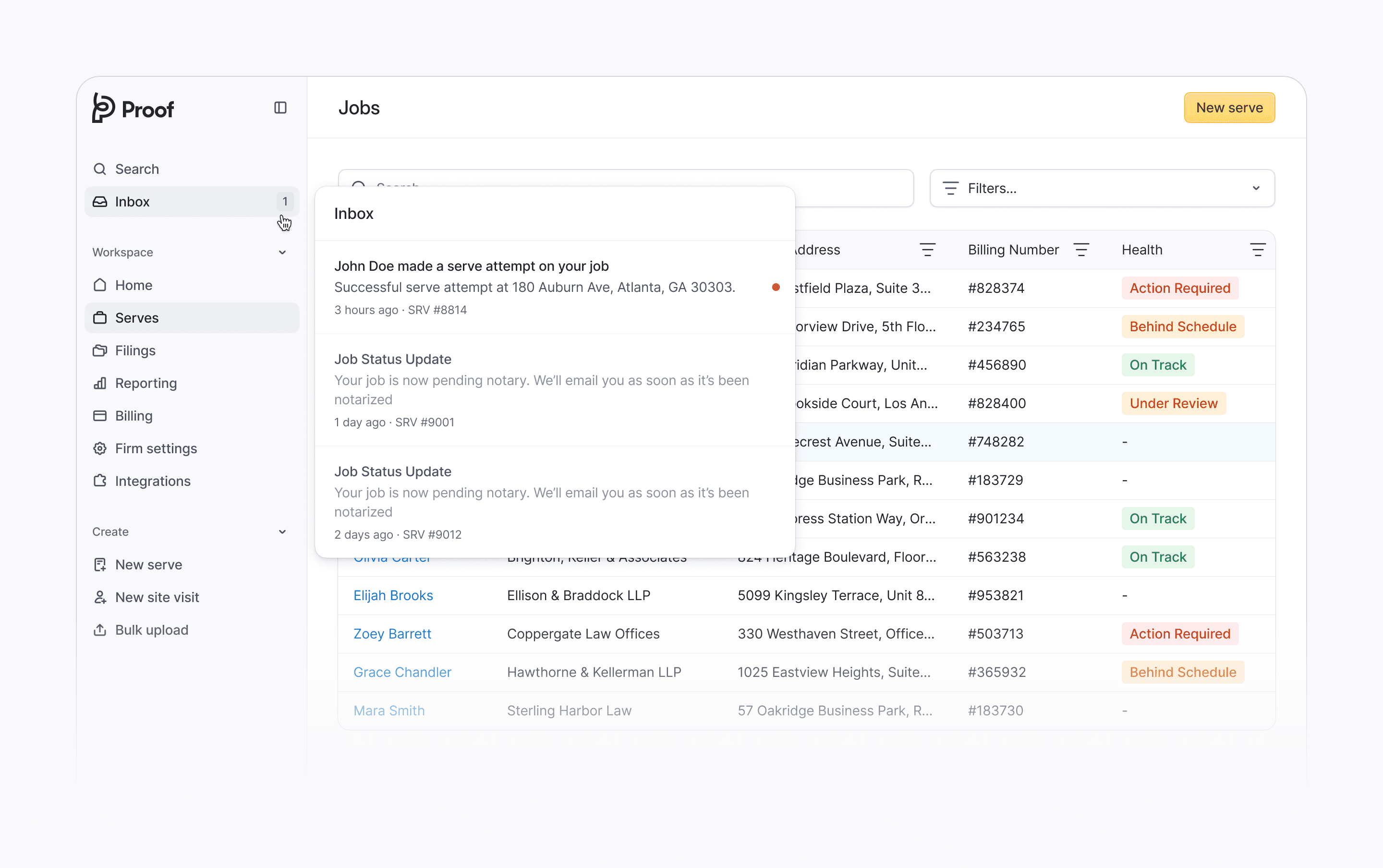Click the unread dot on John Doe notification
The image size is (1383, 868).
pyautogui.click(x=776, y=287)
